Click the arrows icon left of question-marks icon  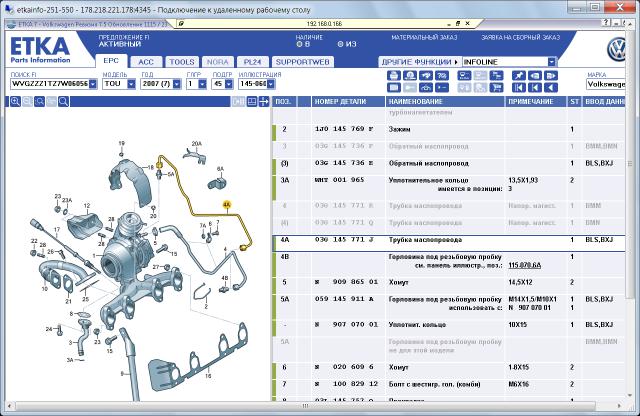click(x=426, y=76)
